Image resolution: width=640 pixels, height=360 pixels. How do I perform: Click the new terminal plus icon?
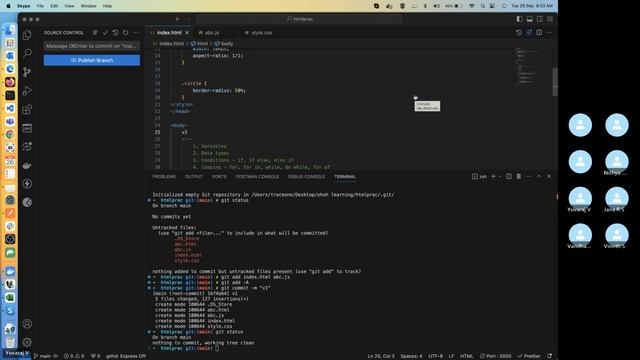tap(493, 176)
